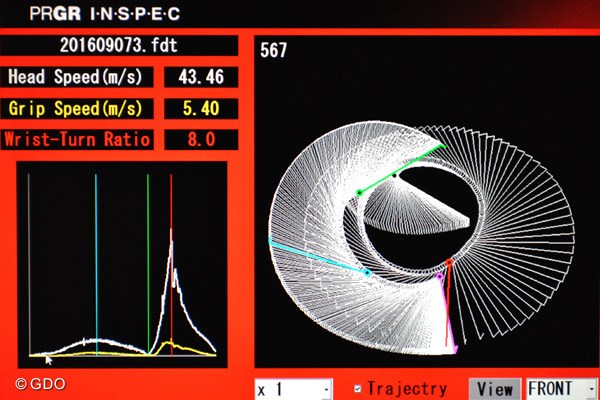Image resolution: width=600 pixels, height=400 pixels.
Task: Select the red Wrist-Turn Ratio label
Action: click(77, 139)
